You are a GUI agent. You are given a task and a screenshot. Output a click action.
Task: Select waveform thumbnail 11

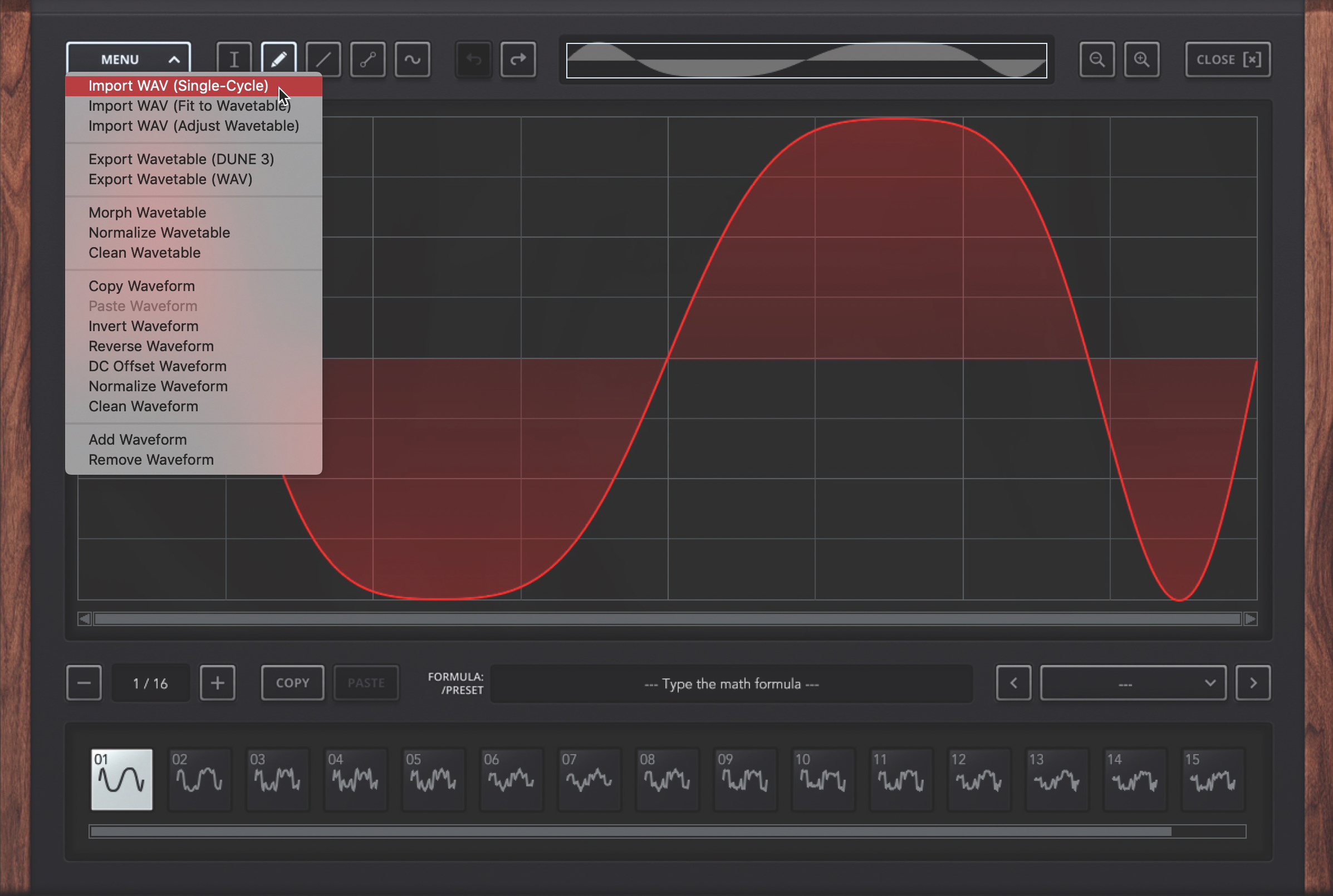(901, 780)
